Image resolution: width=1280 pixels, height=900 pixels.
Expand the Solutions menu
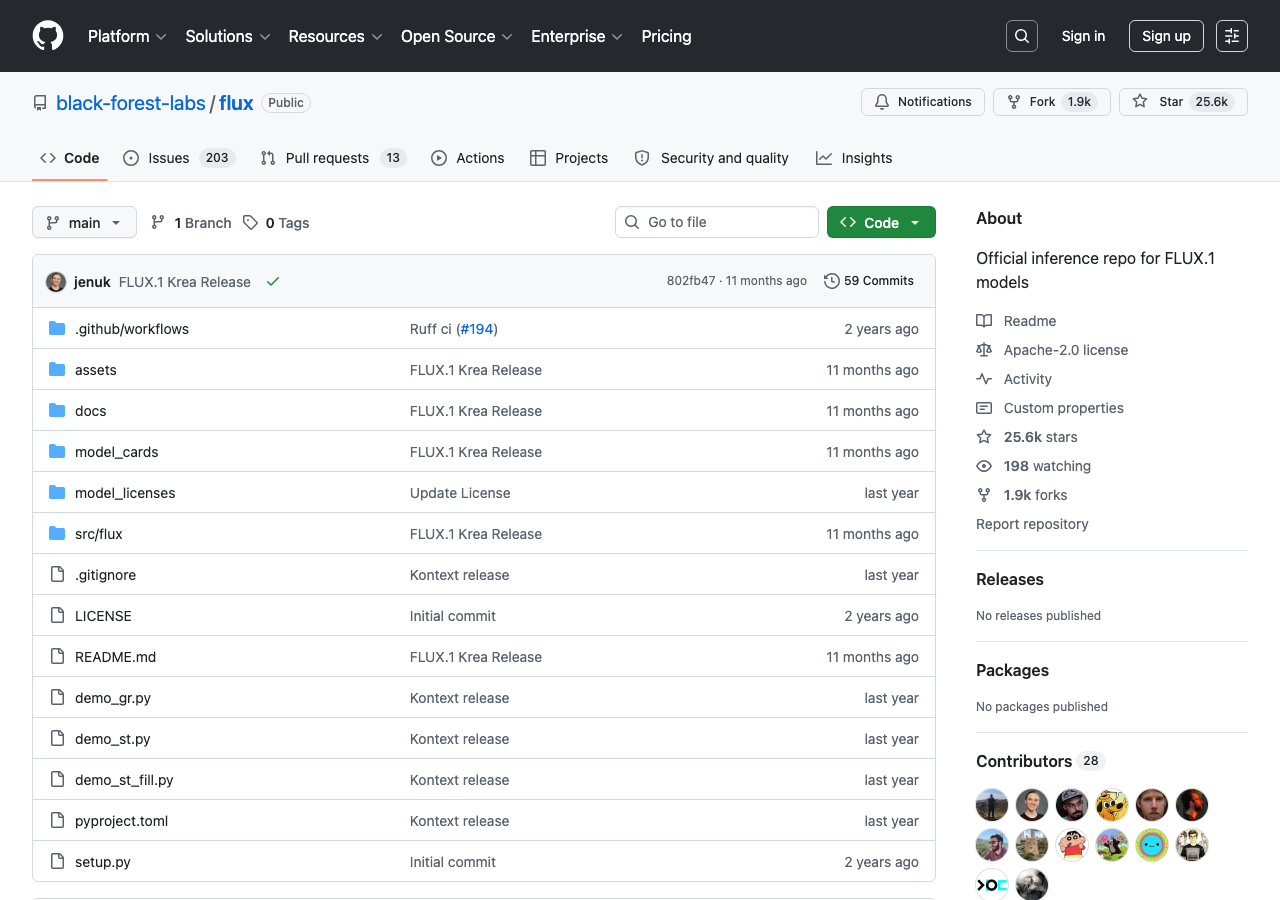228,36
